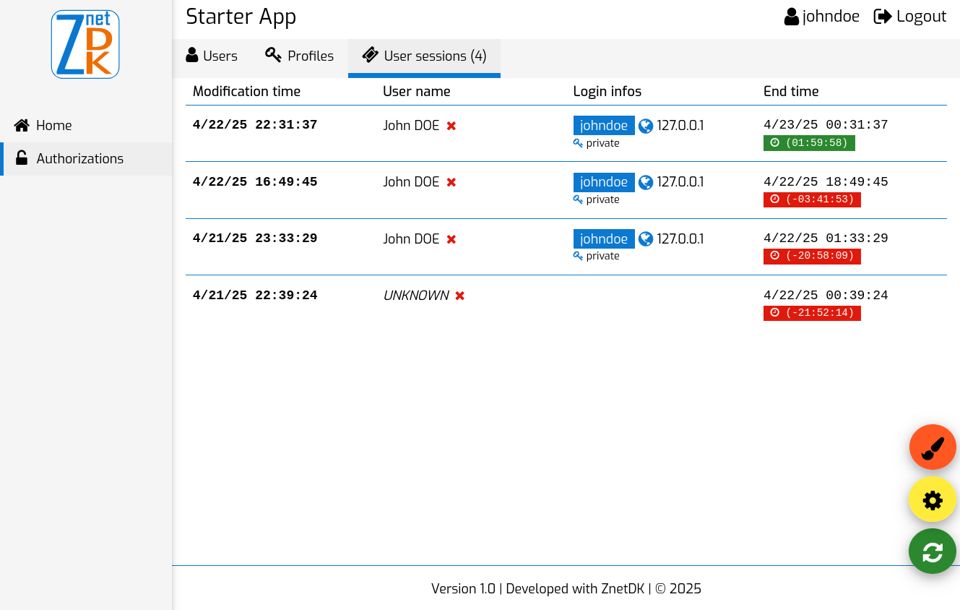Click the red (-21:52:14) expired session badge
Screen dimensions: 960x610
(x=812, y=312)
